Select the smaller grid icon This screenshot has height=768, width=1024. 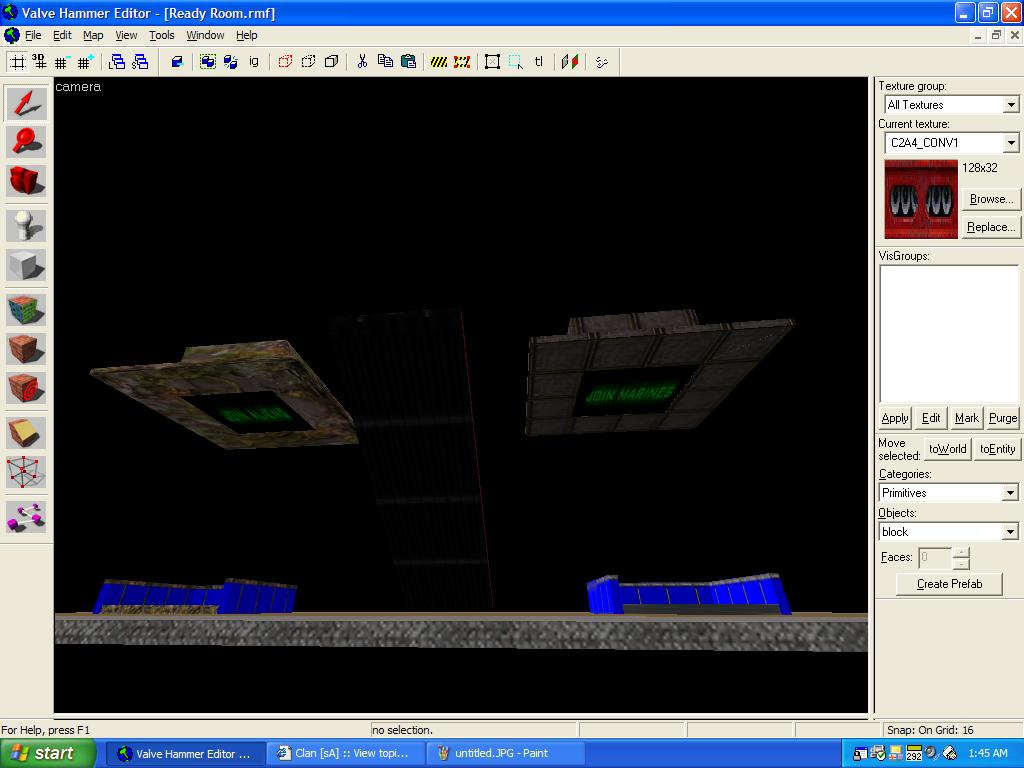click(61, 62)
